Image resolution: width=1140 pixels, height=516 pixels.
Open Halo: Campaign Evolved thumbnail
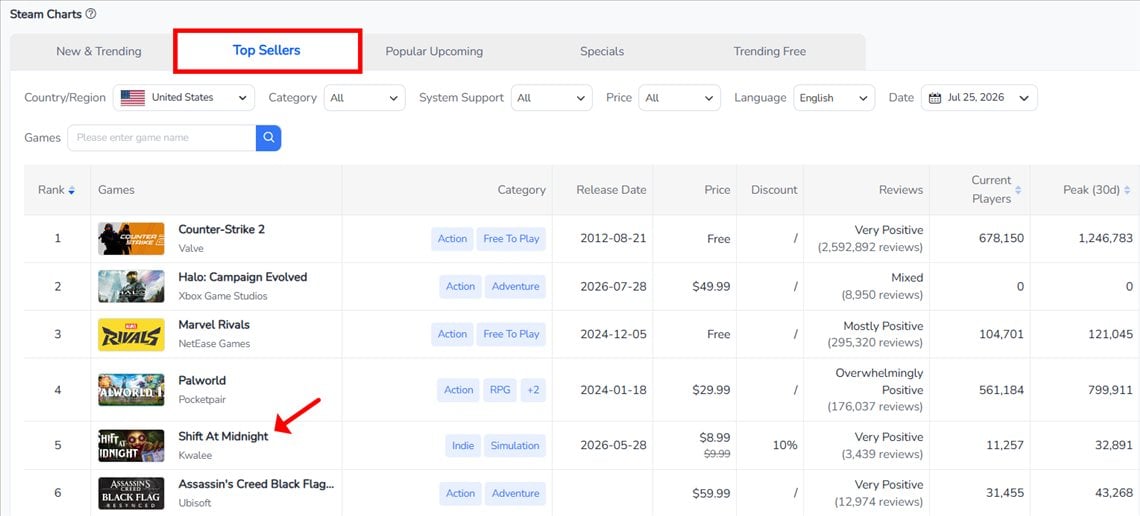pyautogui.click(x=132, y=286)
